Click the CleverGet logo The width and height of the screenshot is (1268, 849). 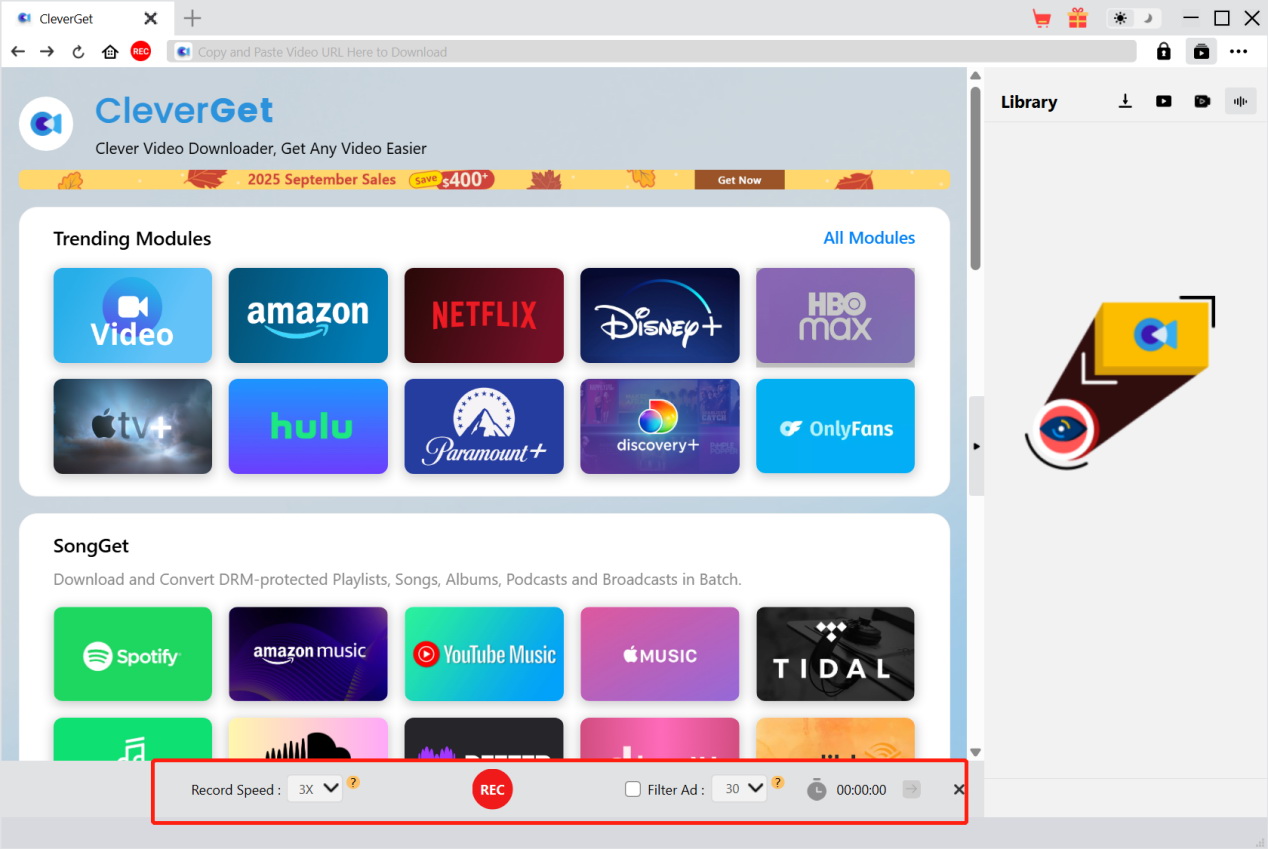coord(46,124)
